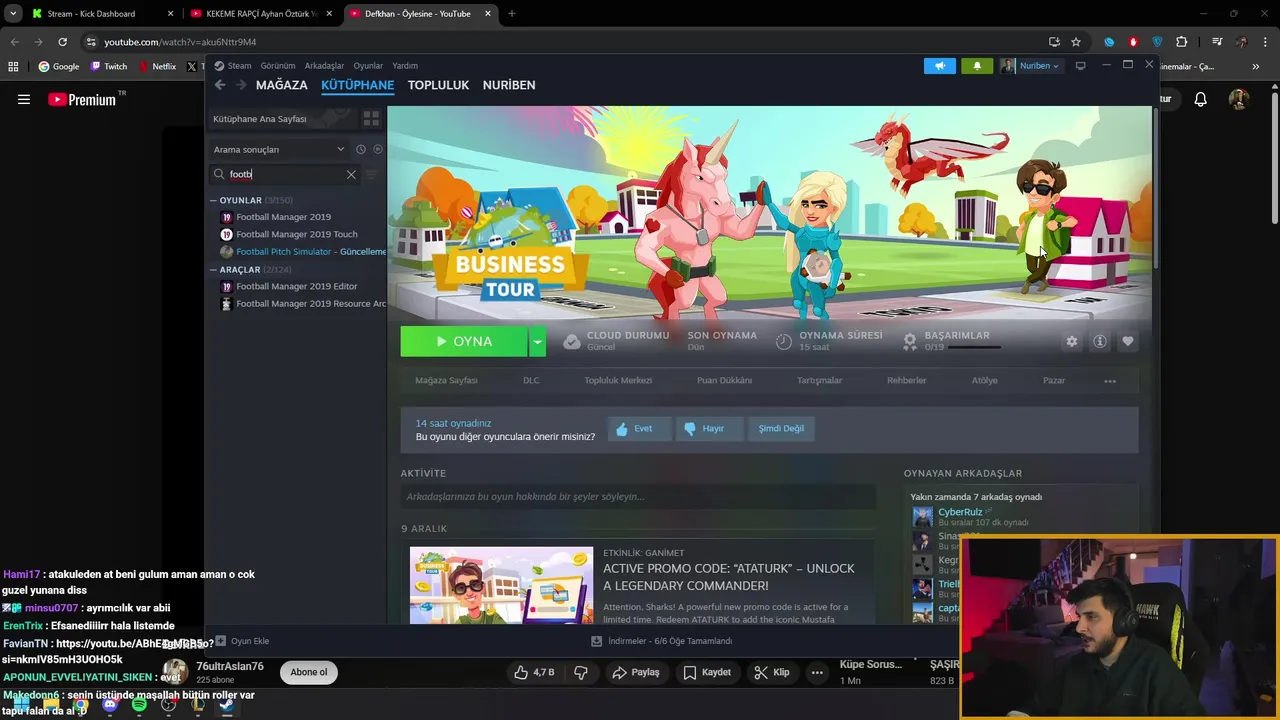1280x720 pixels.
Task: Share the video via Paylaş
Action: pyautogui.click(x=636, y=672)
